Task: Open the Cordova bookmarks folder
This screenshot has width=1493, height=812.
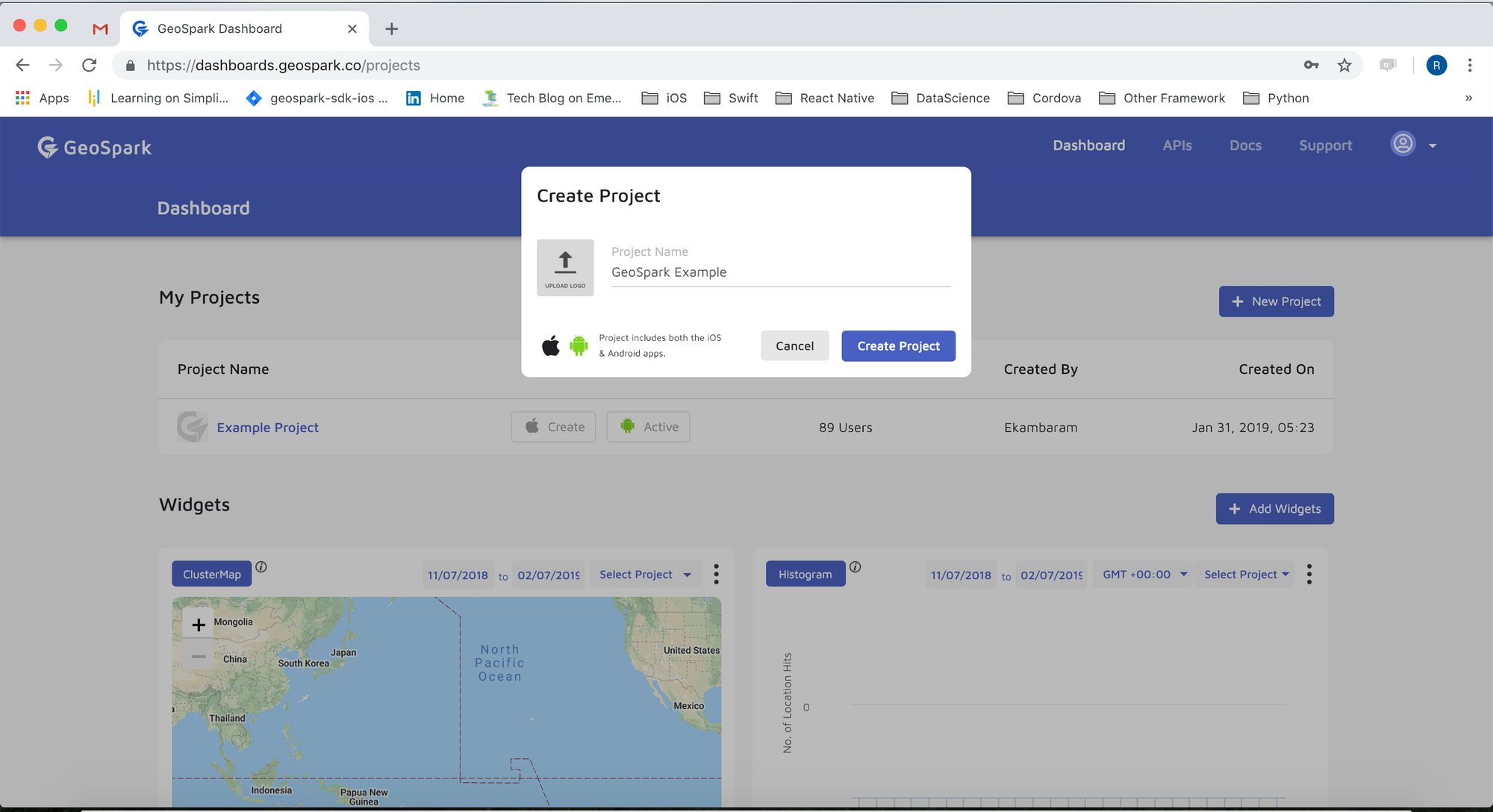Action: [1044, 98]
